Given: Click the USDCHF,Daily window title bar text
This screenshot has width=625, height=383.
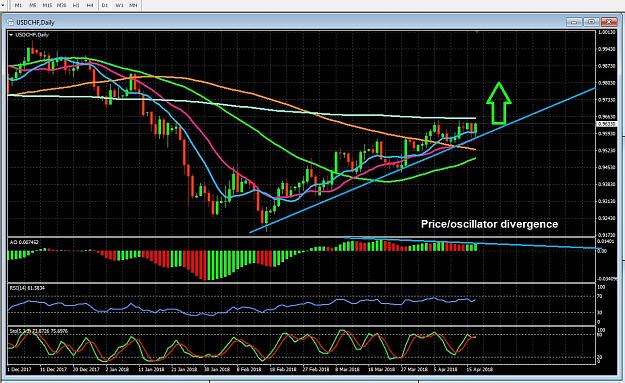Looking at the screenshot, I should click(35, 22).
